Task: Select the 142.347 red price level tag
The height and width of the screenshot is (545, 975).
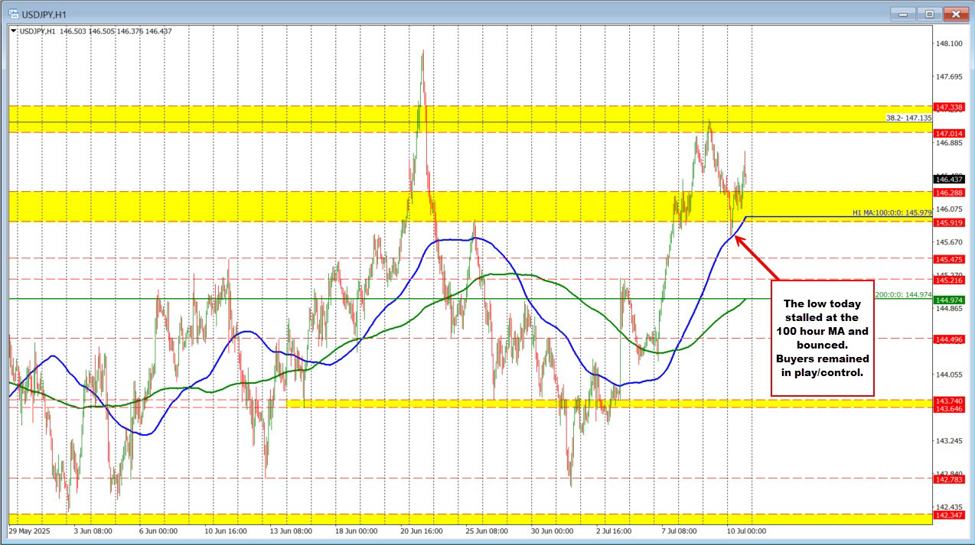Action: click(950, 515)
